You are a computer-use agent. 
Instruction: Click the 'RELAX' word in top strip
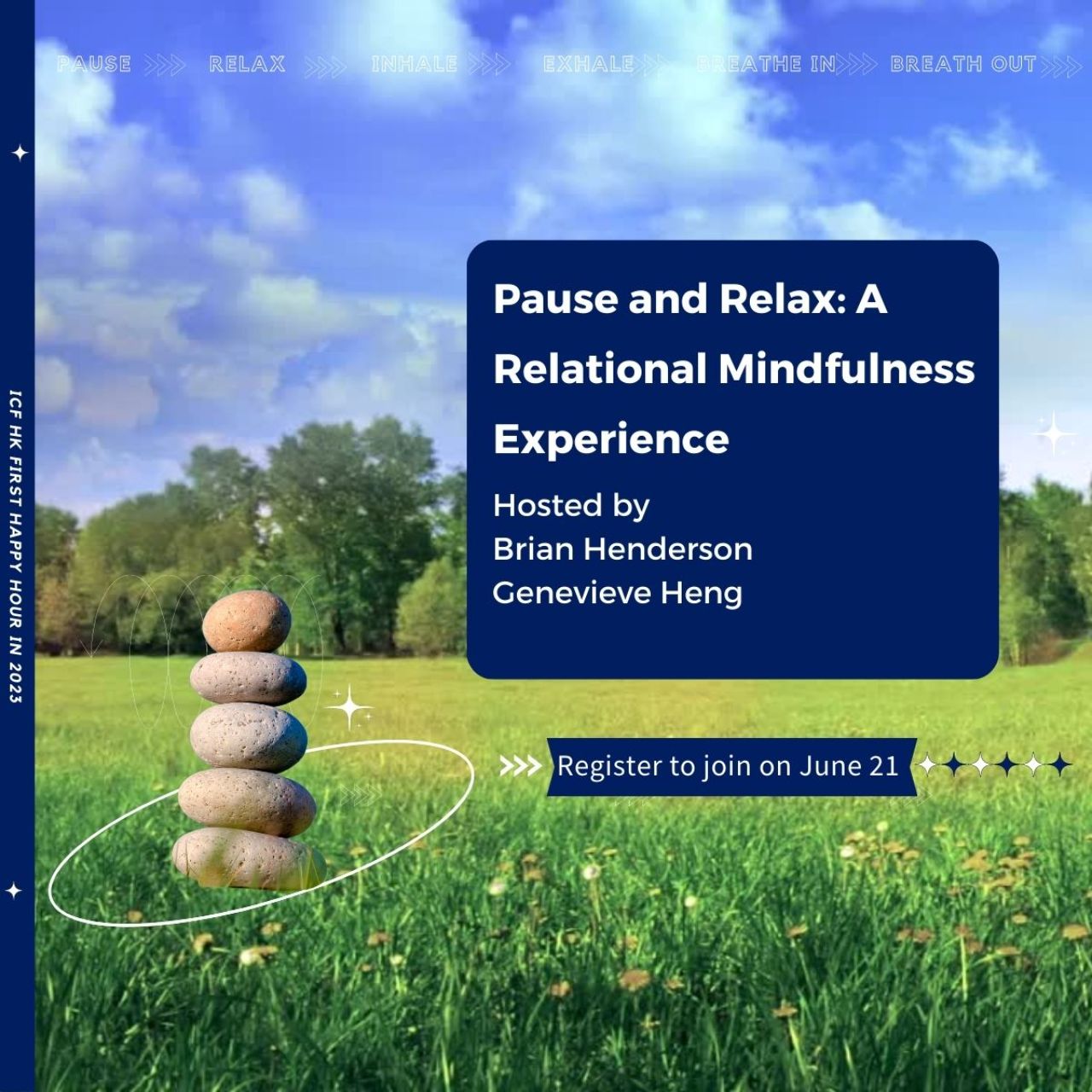(247, 64)
